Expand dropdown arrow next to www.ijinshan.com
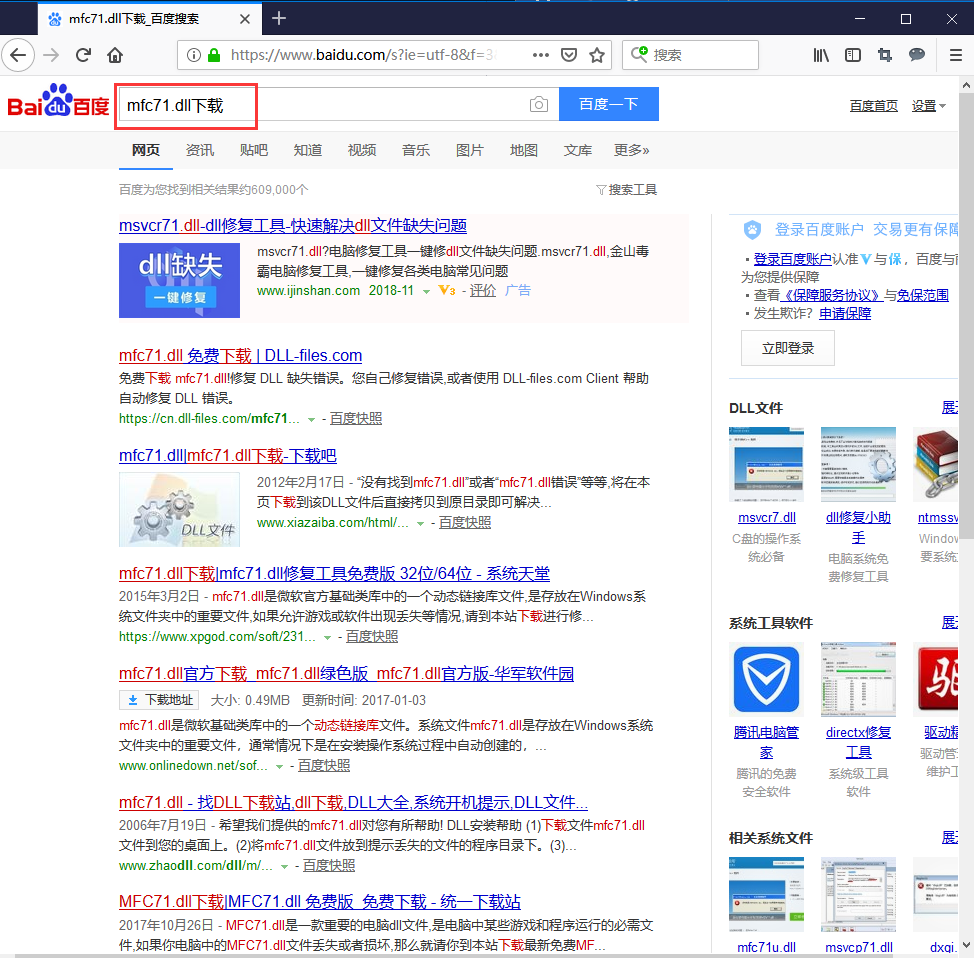The width and height of the screenshot is (974, 958). (426, 291)
